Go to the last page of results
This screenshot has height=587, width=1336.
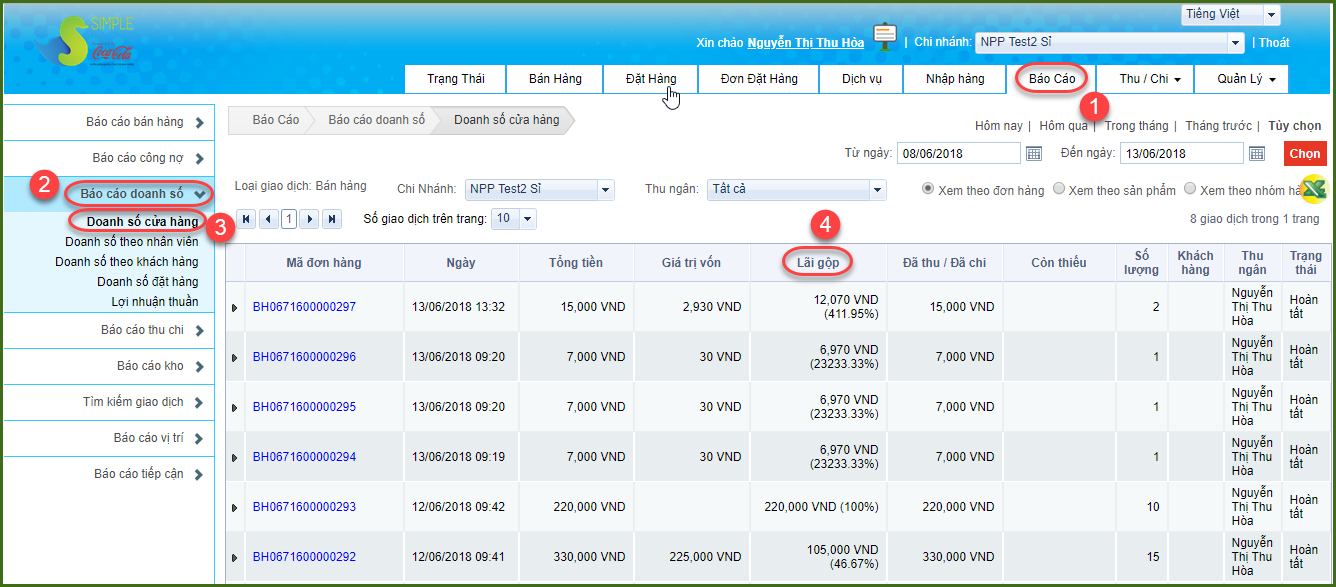[332, 219]
